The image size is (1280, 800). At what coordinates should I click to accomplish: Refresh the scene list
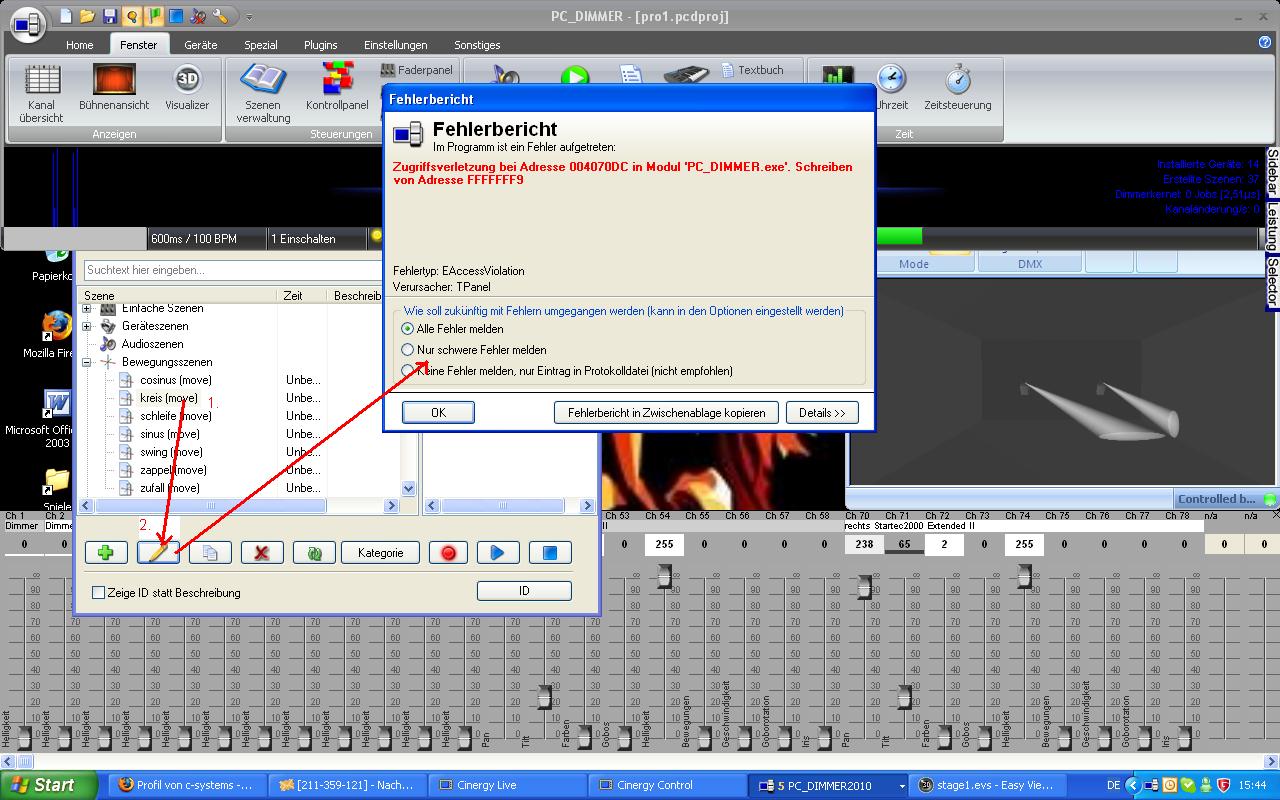coord(314,552)
